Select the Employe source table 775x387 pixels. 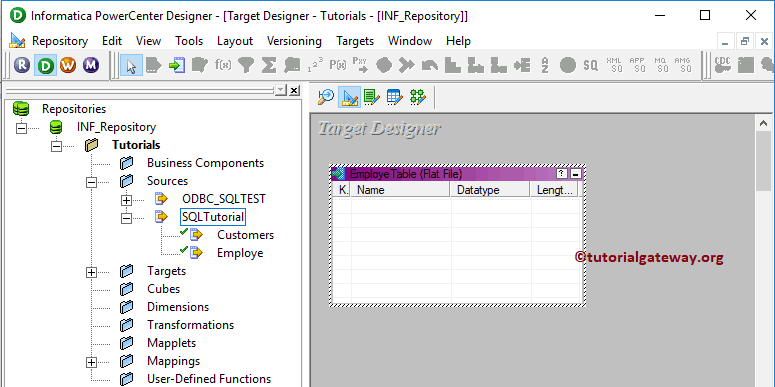(x=240, y=253)
